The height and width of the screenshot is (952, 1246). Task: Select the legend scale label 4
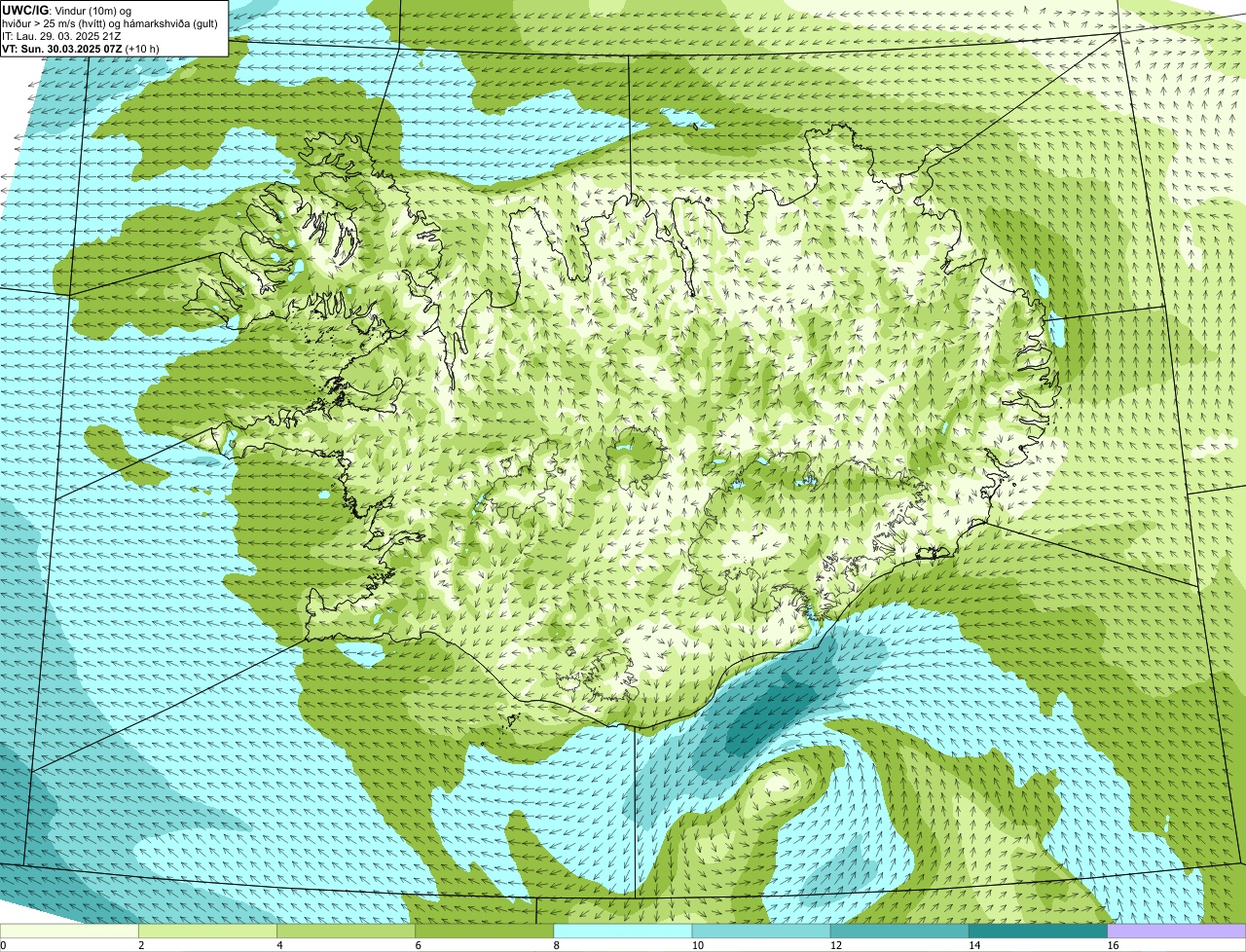tap(279, 945)
